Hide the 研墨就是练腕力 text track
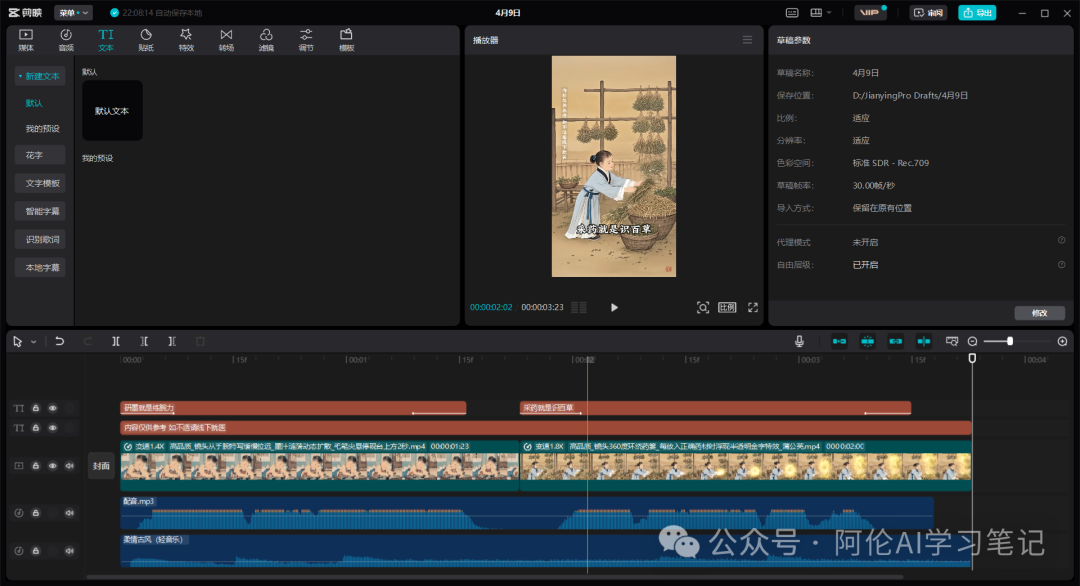Viewport: 1080px width, 586px height. (52, 408)
